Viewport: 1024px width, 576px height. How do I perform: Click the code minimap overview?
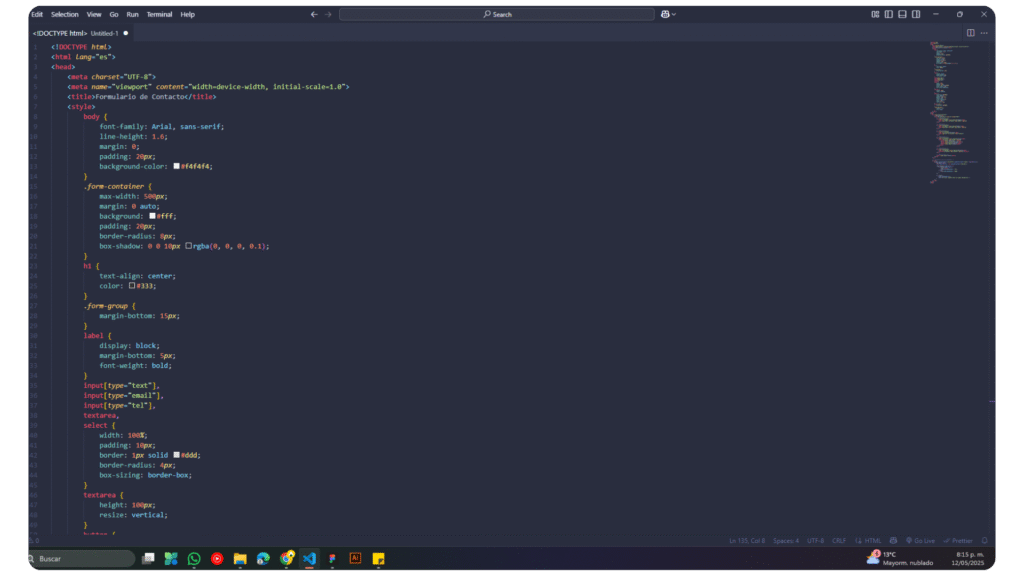coord(953,113)
